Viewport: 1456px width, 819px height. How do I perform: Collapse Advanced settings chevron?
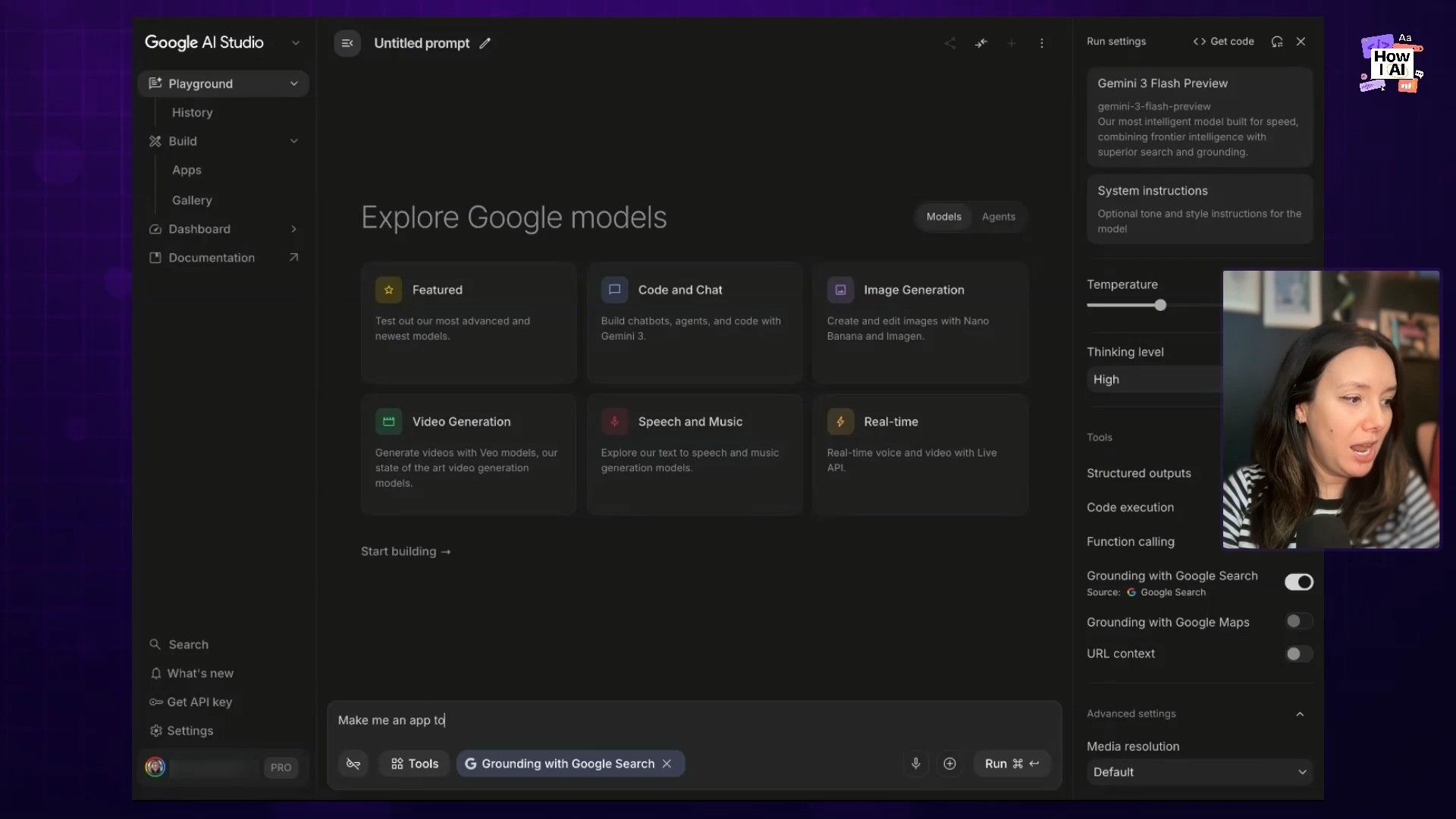click(x=1300, y=714)
